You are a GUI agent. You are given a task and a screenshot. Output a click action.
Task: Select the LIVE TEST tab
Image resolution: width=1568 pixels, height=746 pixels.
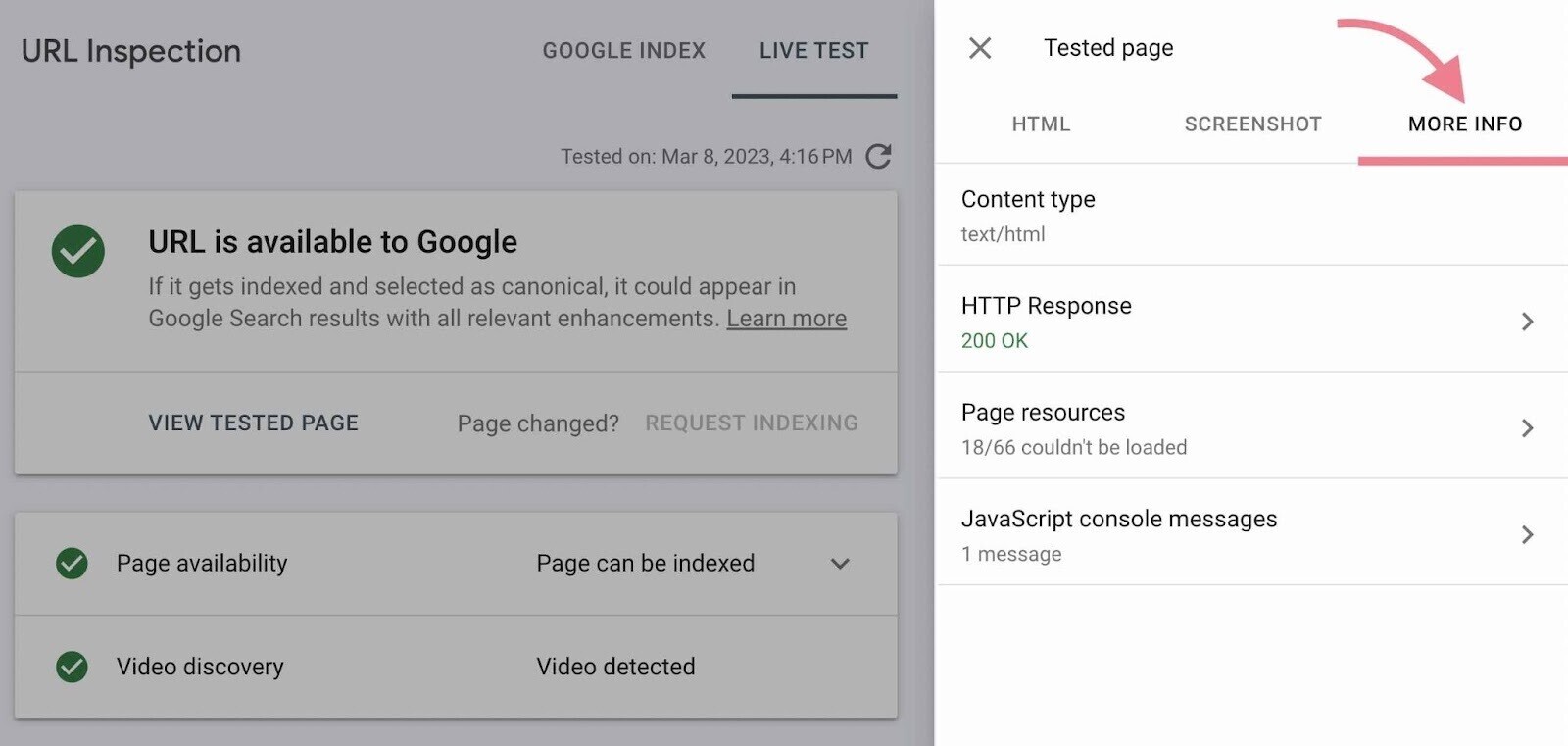pos(813,50)
